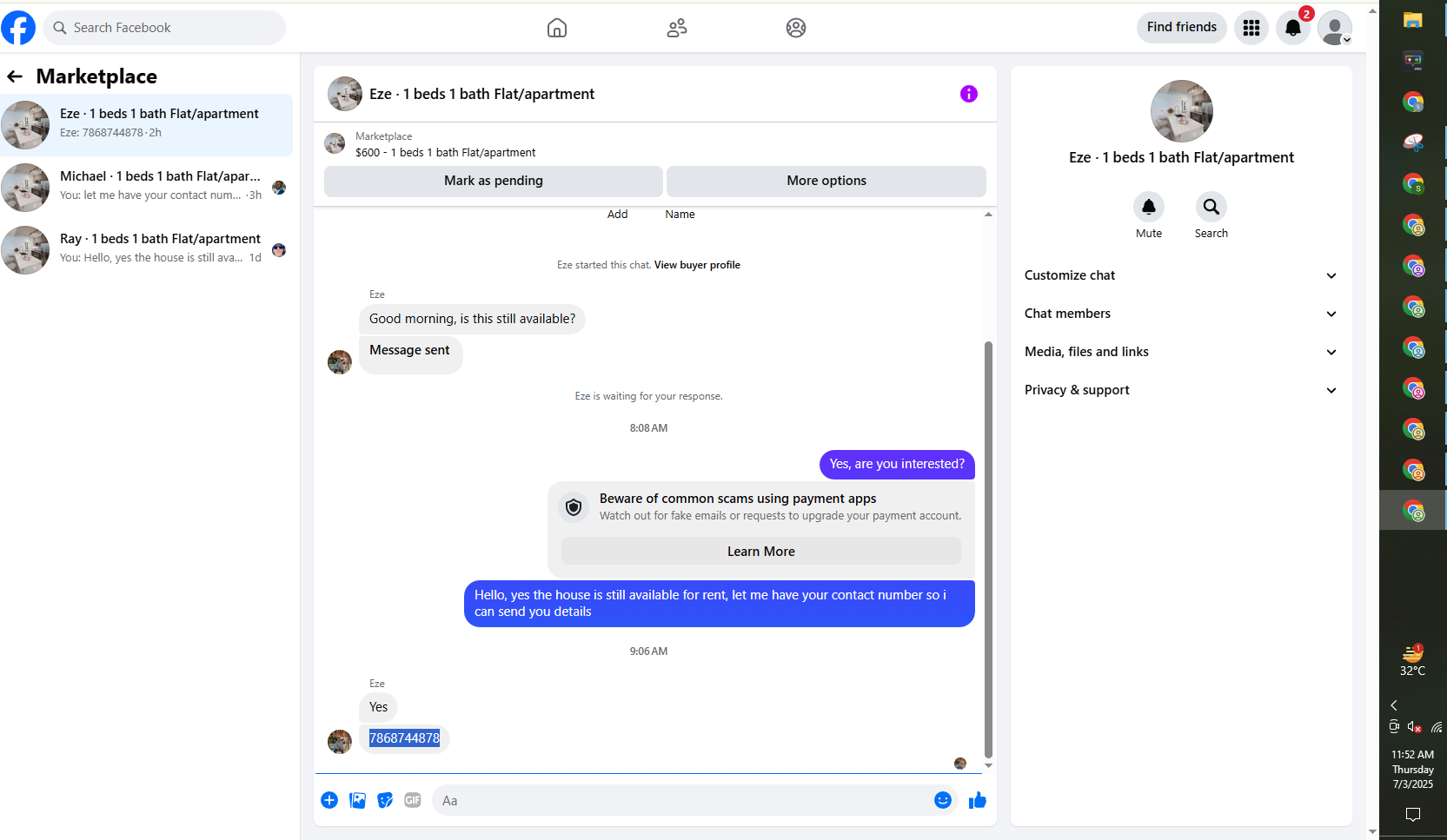This screenshot has width=1447, height=840.
Task: Send a thumbs up like
Action: (x=978, y=800)
